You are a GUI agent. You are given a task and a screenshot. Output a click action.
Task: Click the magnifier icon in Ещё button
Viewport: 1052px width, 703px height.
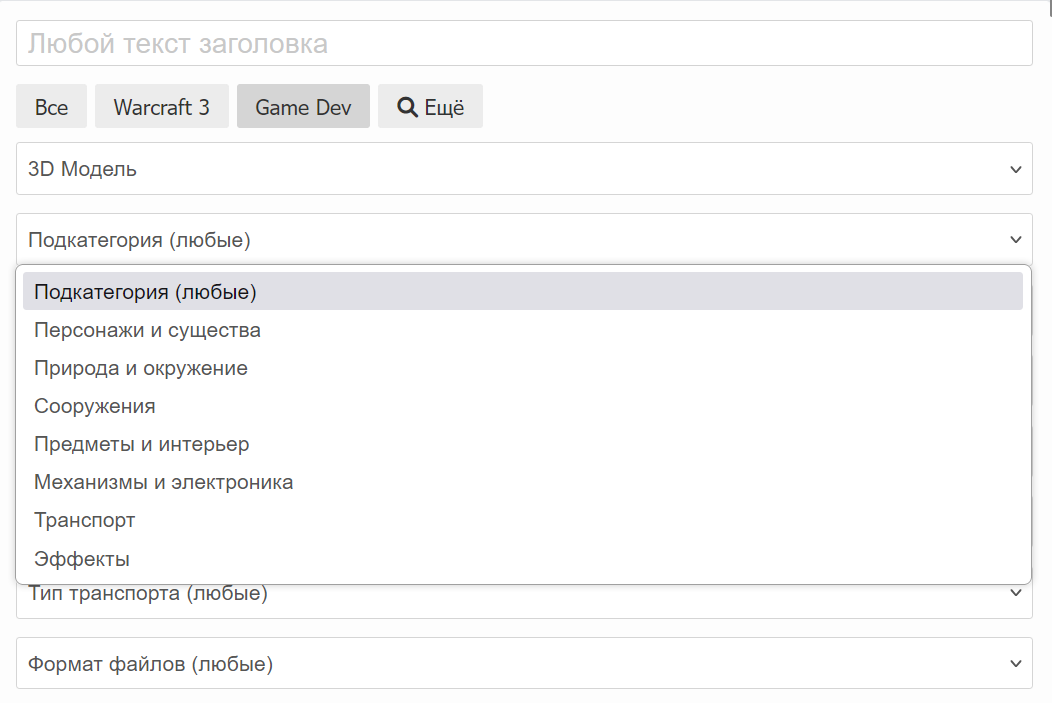(407, 107)
